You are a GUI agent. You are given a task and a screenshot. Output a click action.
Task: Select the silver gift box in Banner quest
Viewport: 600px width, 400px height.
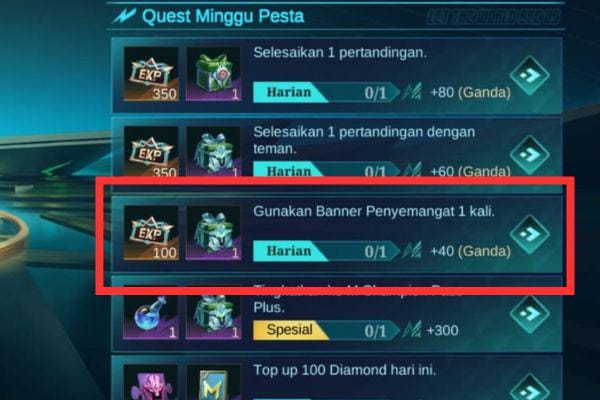coord(214,233)
